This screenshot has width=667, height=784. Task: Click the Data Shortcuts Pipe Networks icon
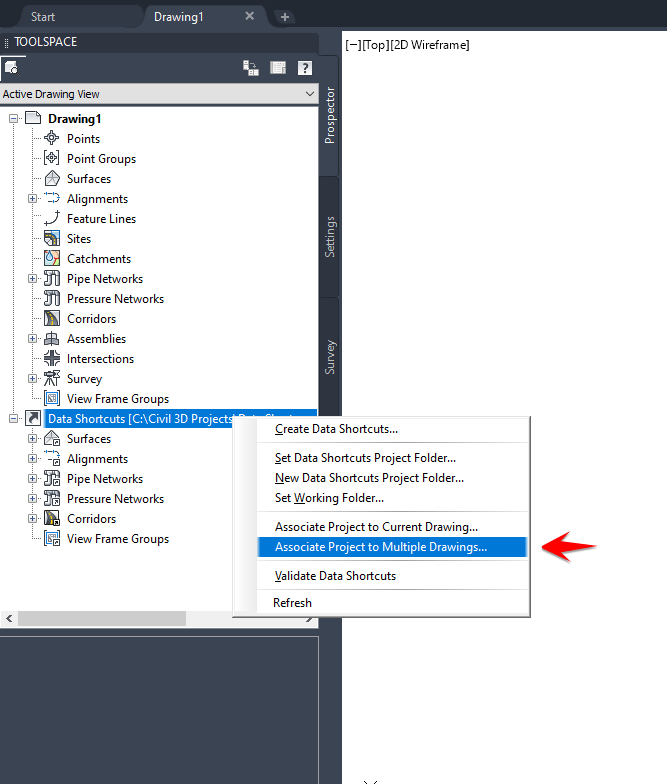tap(52, 478)
